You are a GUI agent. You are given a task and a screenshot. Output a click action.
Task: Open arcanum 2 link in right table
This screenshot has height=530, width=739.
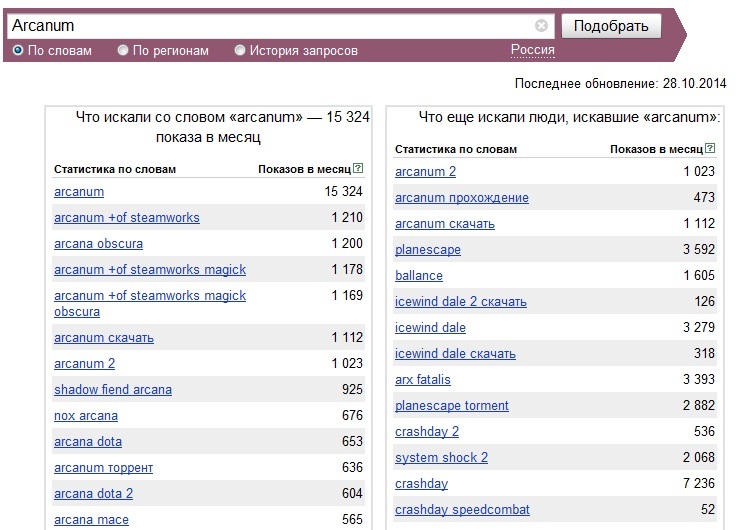pos(425,171)
